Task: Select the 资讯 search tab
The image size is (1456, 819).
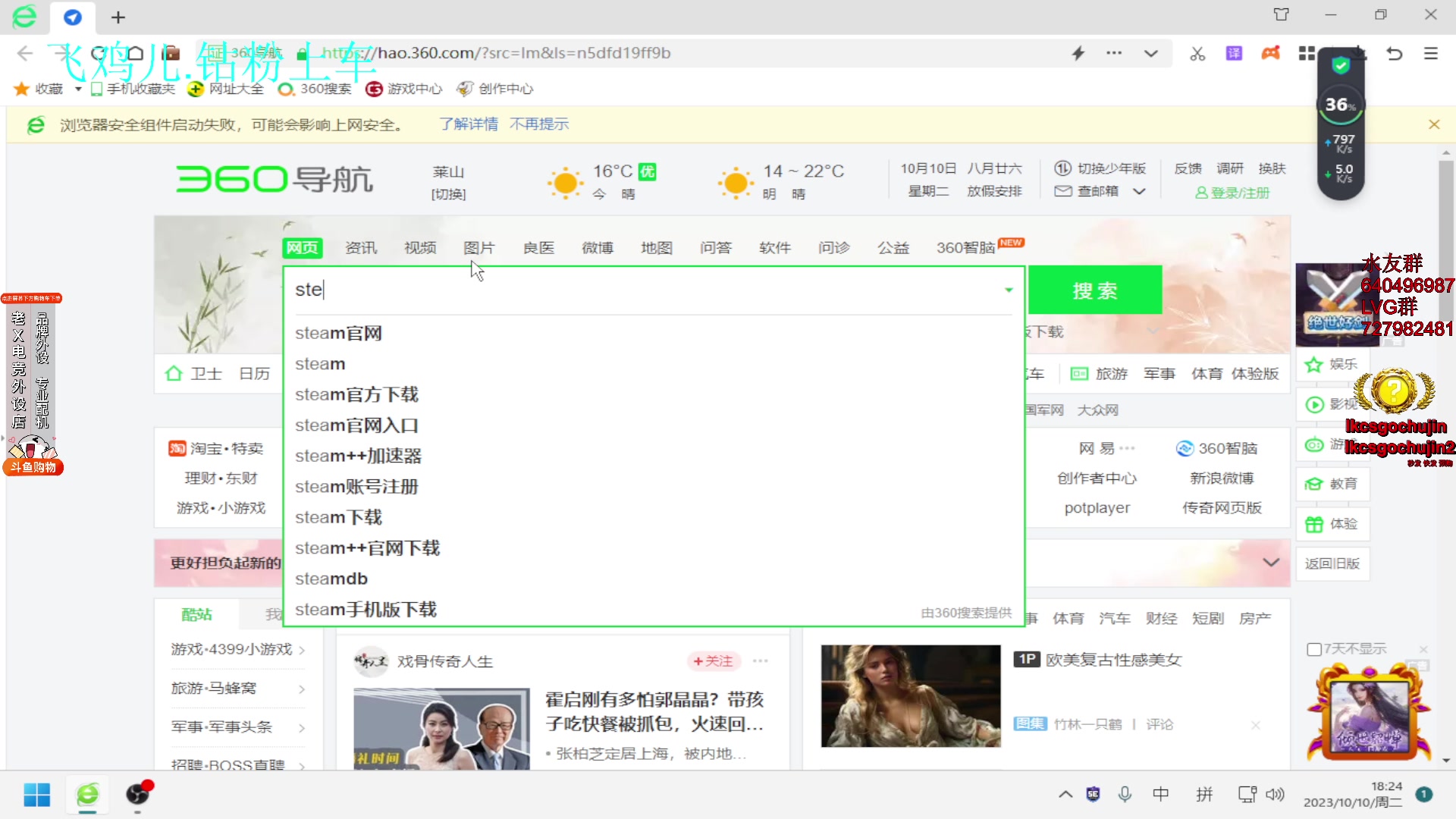Action: click(x=361, y=248)
